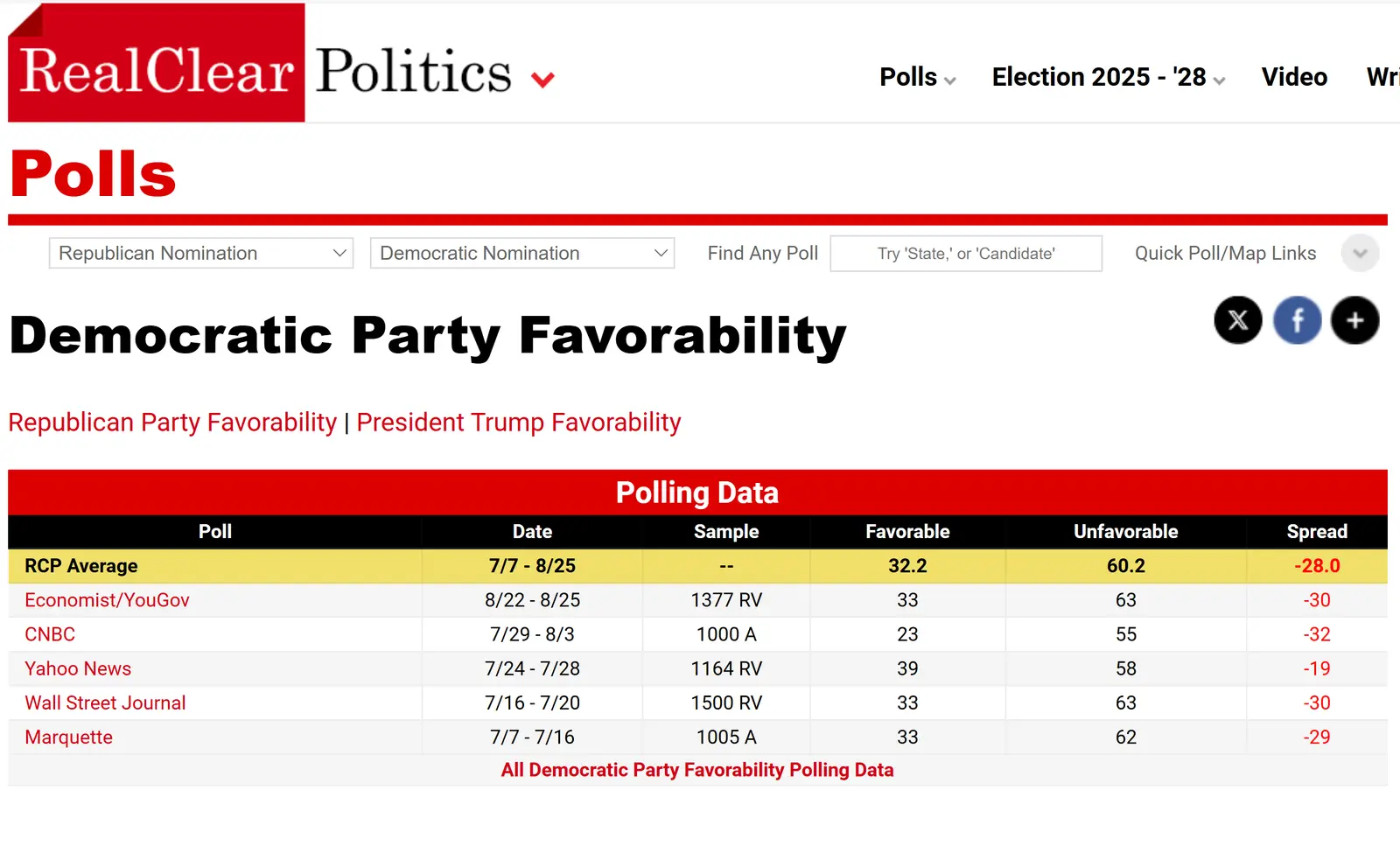Expand the Quick Poll/Map Links chevron
Image resolution: width=1400 pixels, height=846 pixels.
tap(1360, 254)
